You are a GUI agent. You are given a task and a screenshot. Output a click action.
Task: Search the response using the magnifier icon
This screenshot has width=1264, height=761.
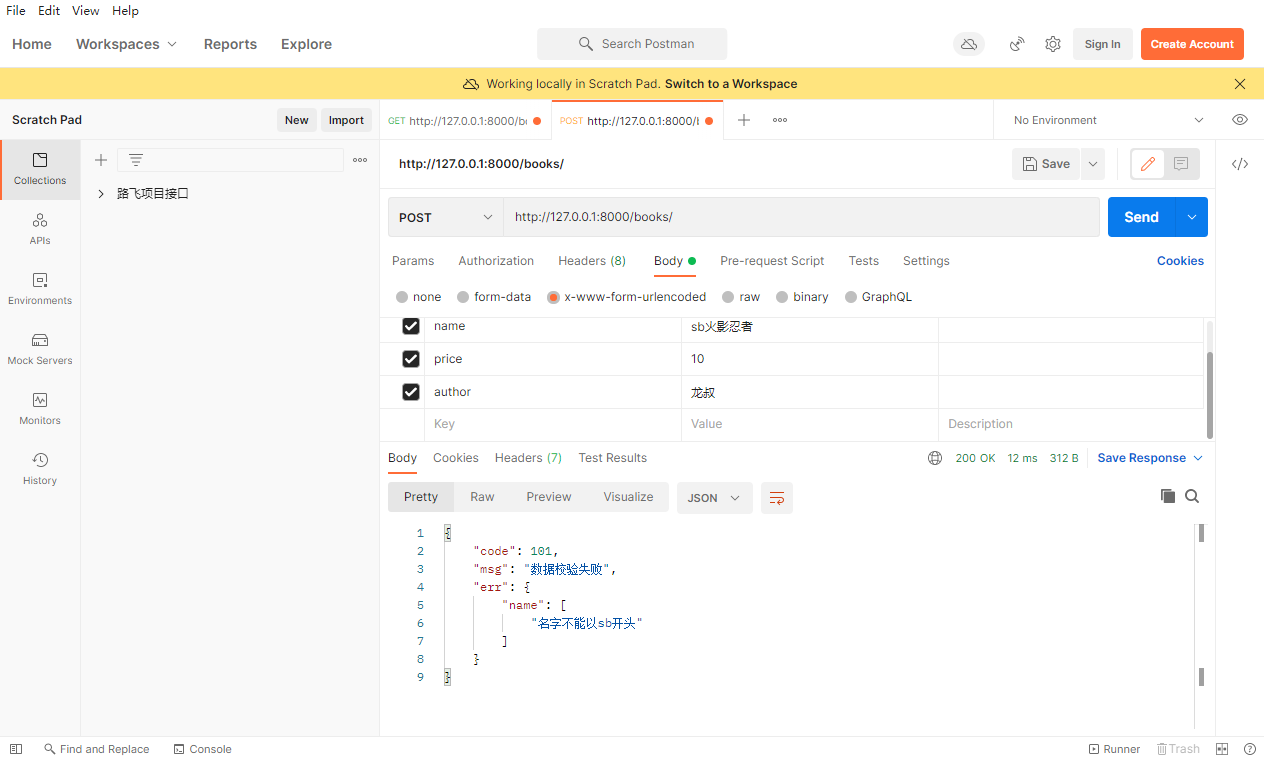click(1192, 496)
